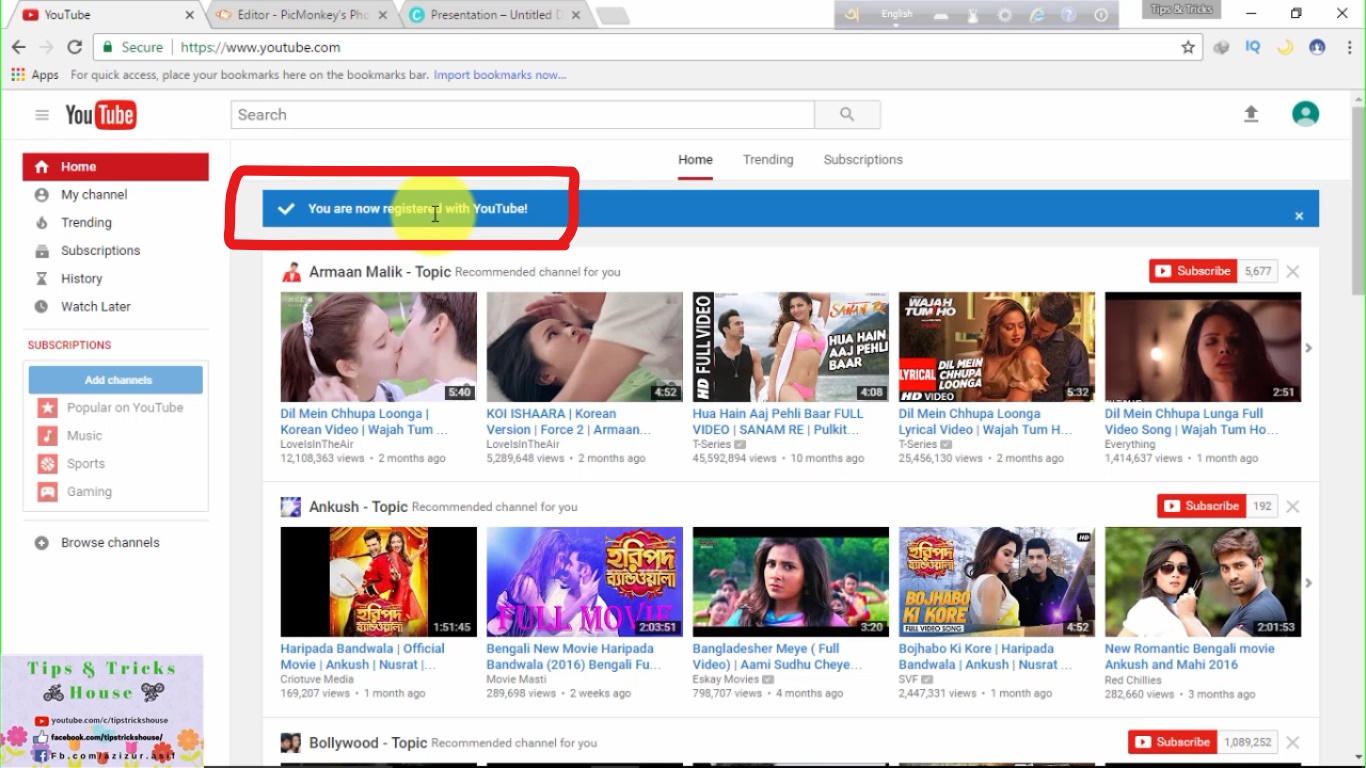Subscribe to Armaan Malik - Topic
The width and height of the screenshot is (1366, 768).
(x=1194, y=271)
